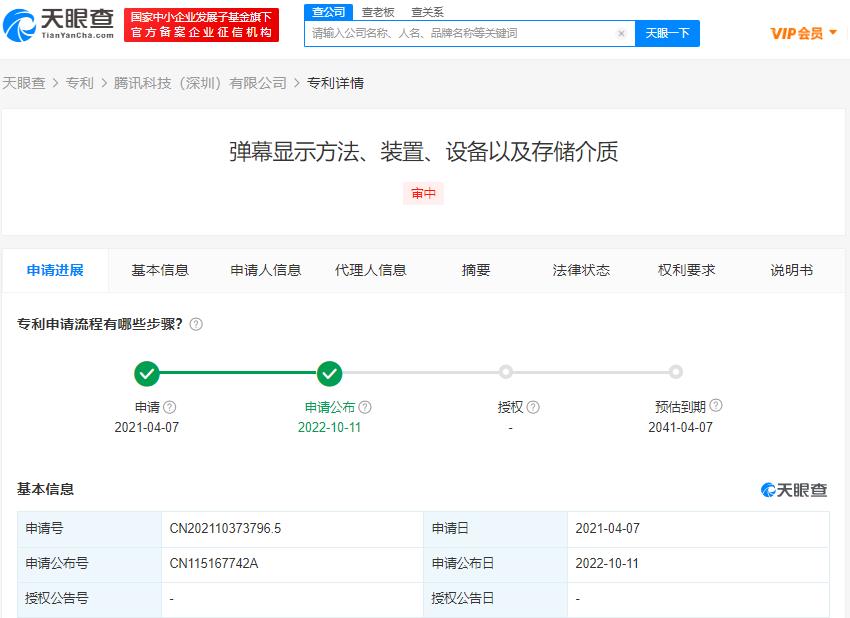Screen dimensions: 850x618
Task: Click the 专利详情 breadcrumb text
Action: [x=336, y=83]
